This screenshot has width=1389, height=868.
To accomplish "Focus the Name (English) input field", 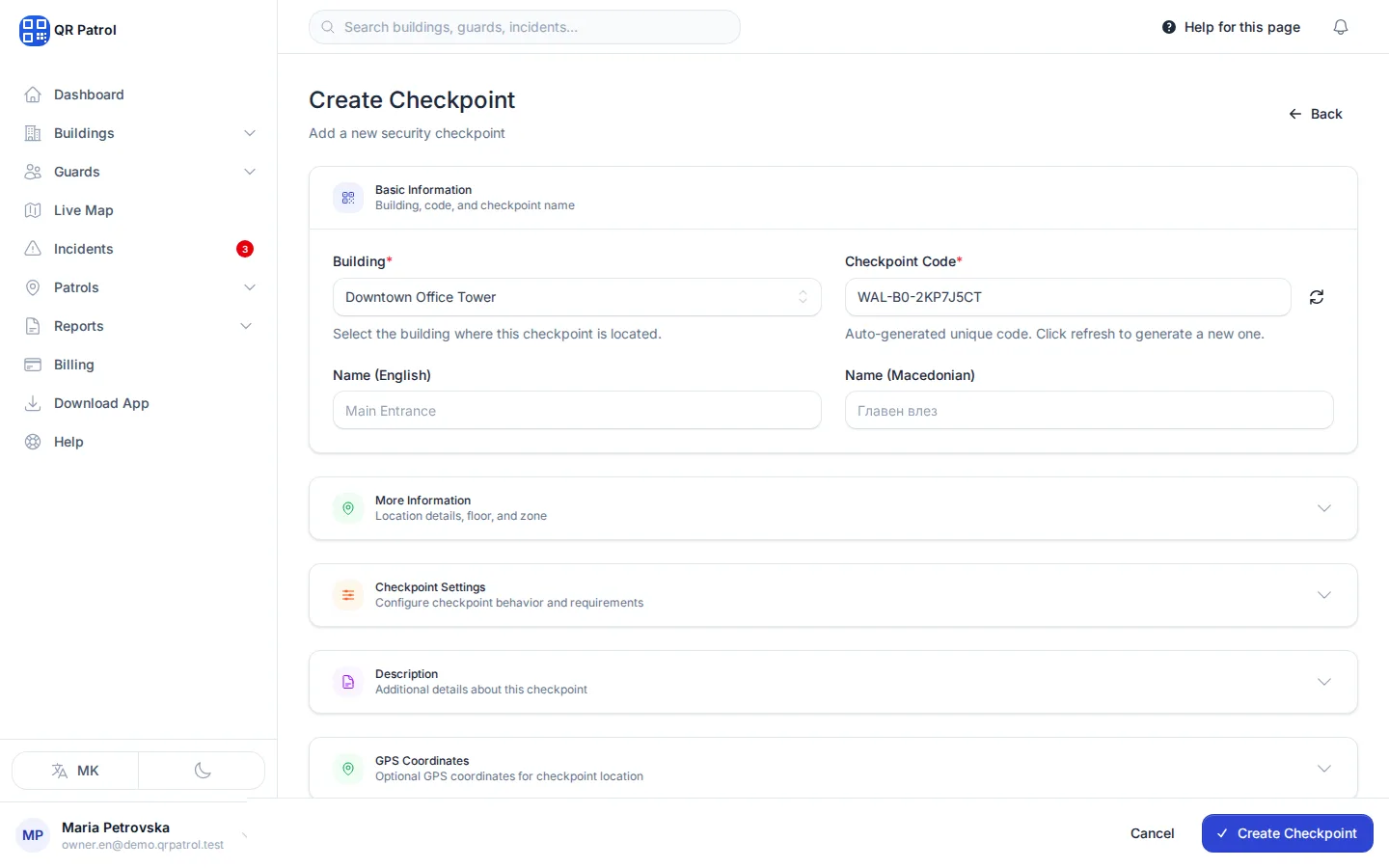I will coord(577,411).
